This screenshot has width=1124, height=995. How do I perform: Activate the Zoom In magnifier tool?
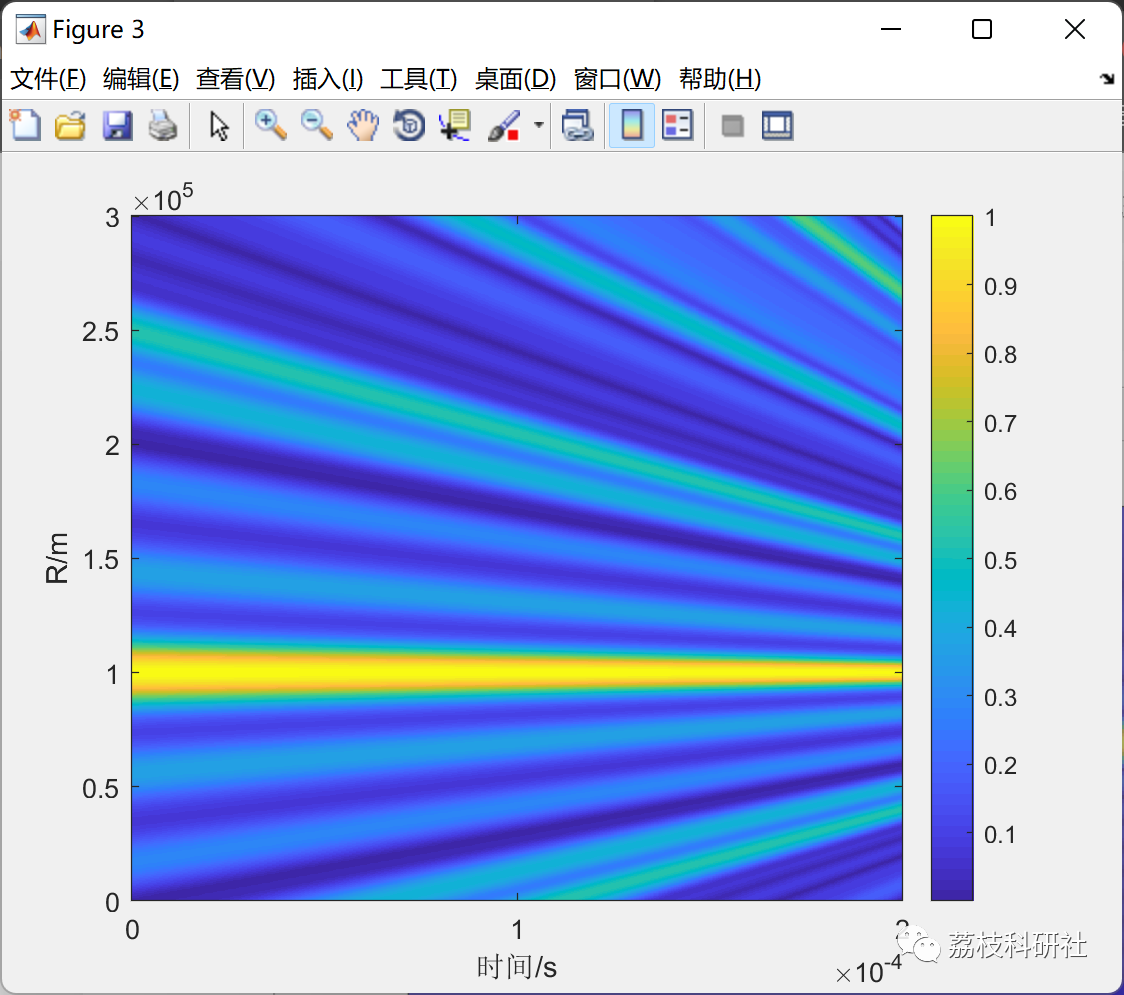[x=270, y=125]
